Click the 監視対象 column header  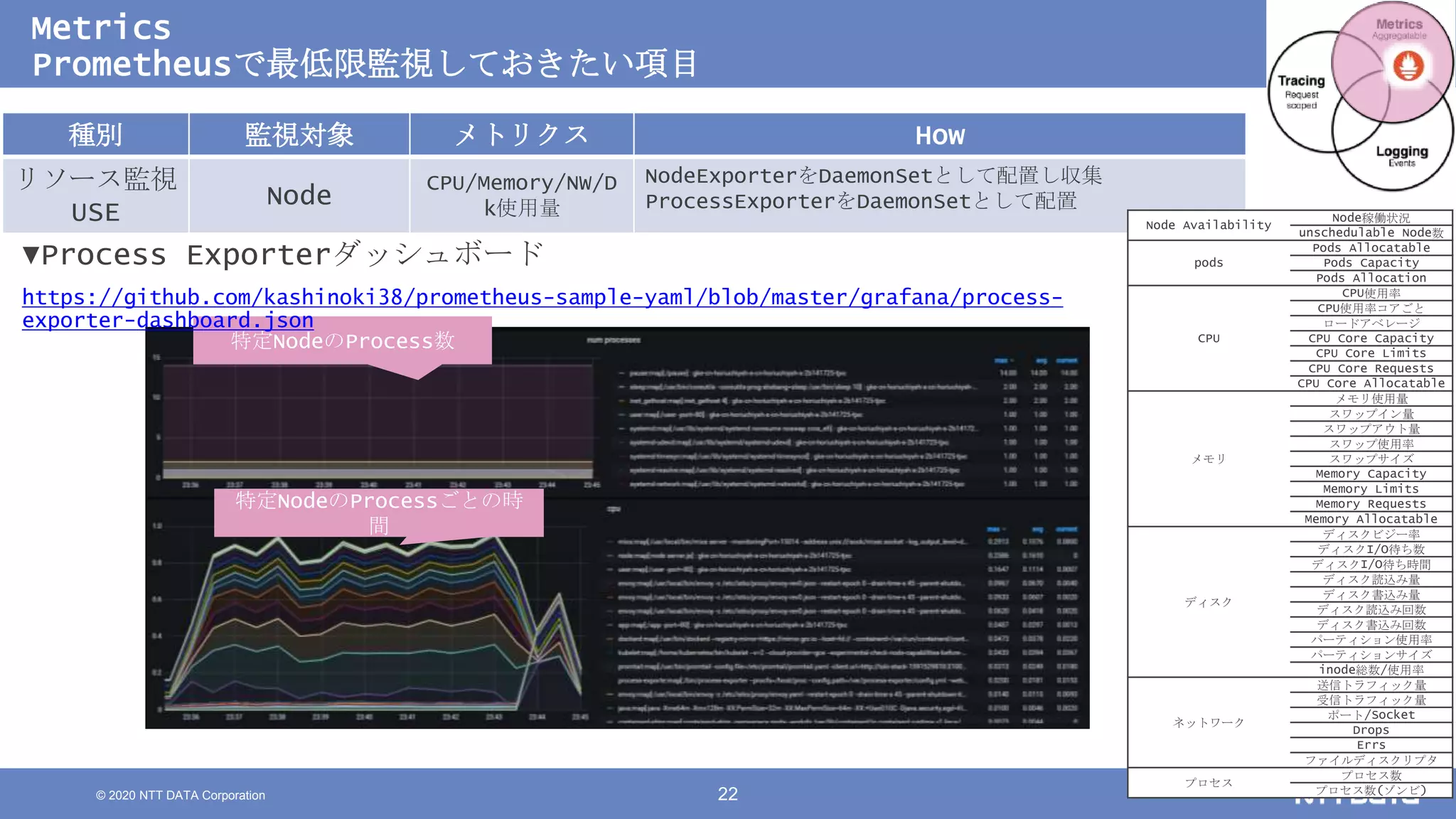click(299, 134)
